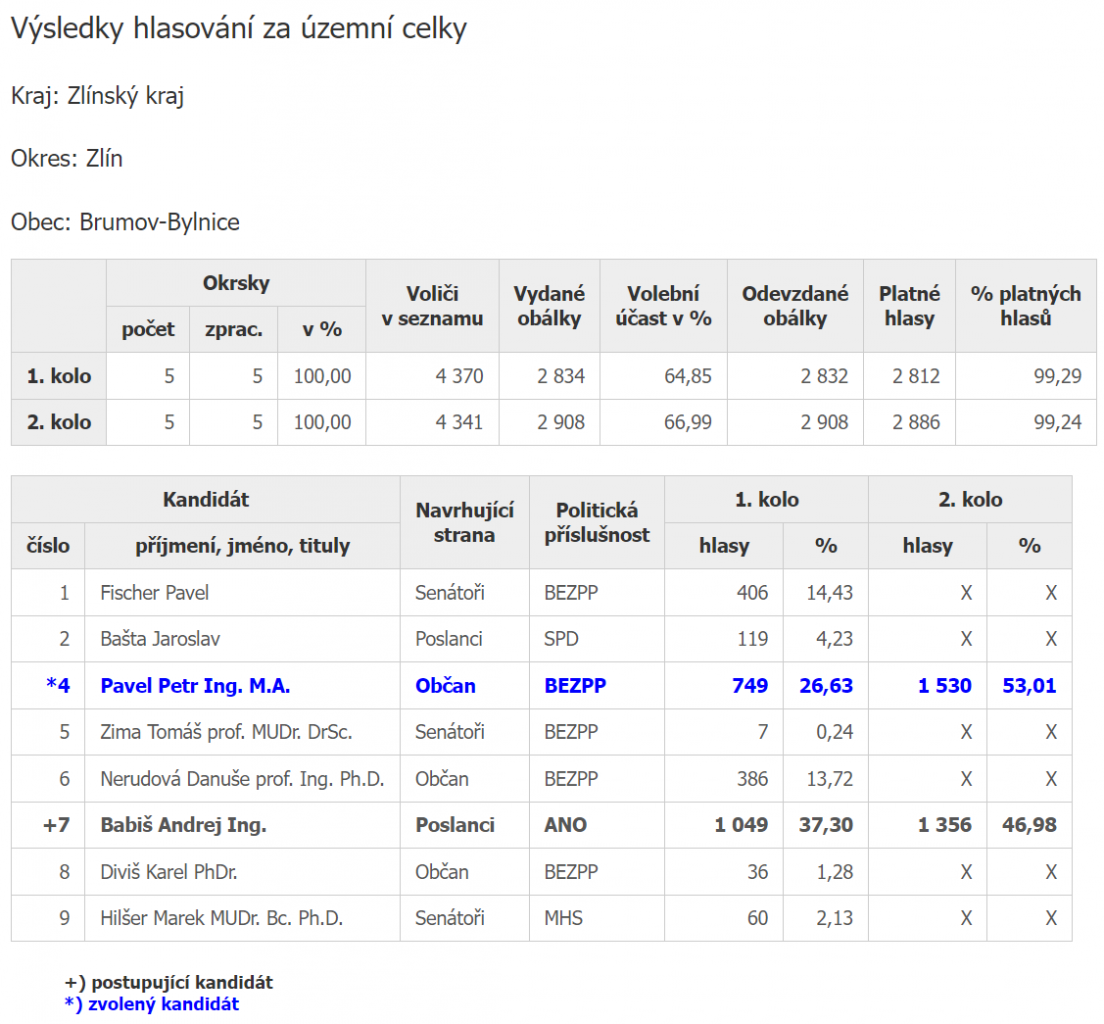Image resolution: width=1104 pixels, height=1024 pixels.
Task: Click the 'Voliči v seznamu' column header
Action: pyautogui.click(x=432, y=306)
